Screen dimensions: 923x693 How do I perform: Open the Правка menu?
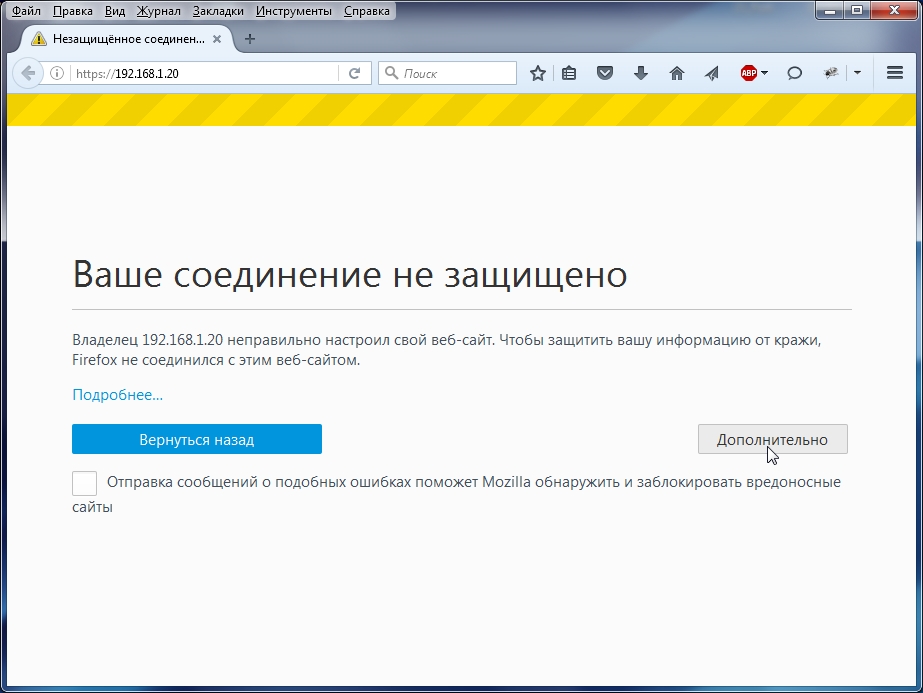point(72,11)
